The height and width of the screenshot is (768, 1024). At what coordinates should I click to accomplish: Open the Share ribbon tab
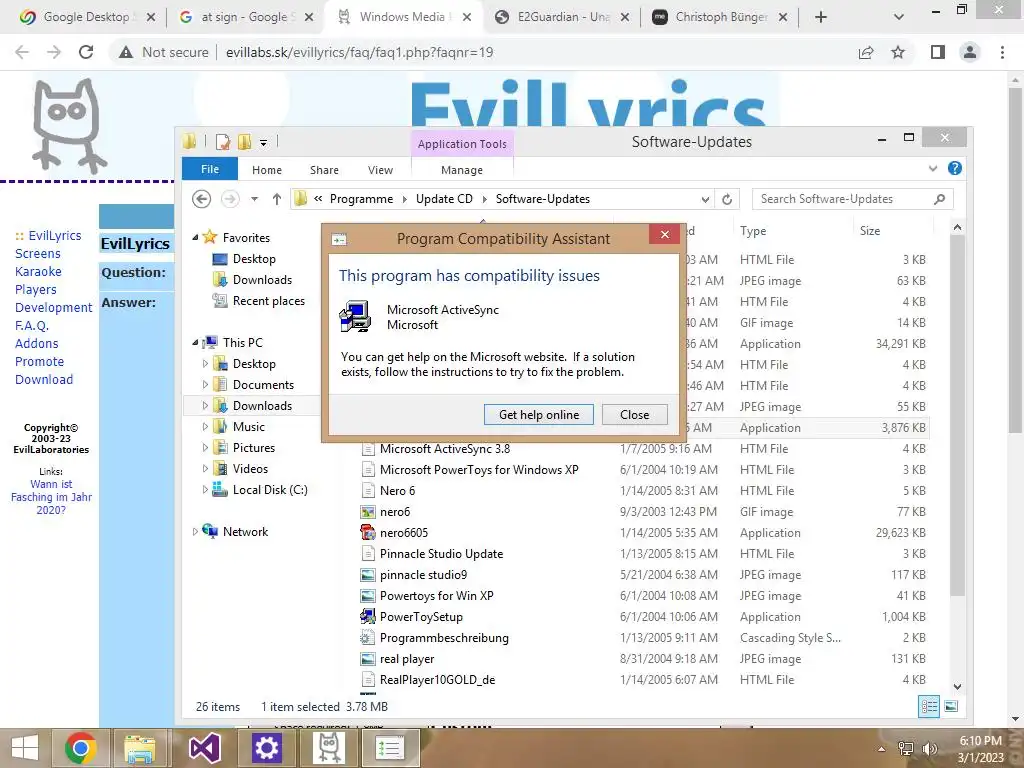(324, 170)
